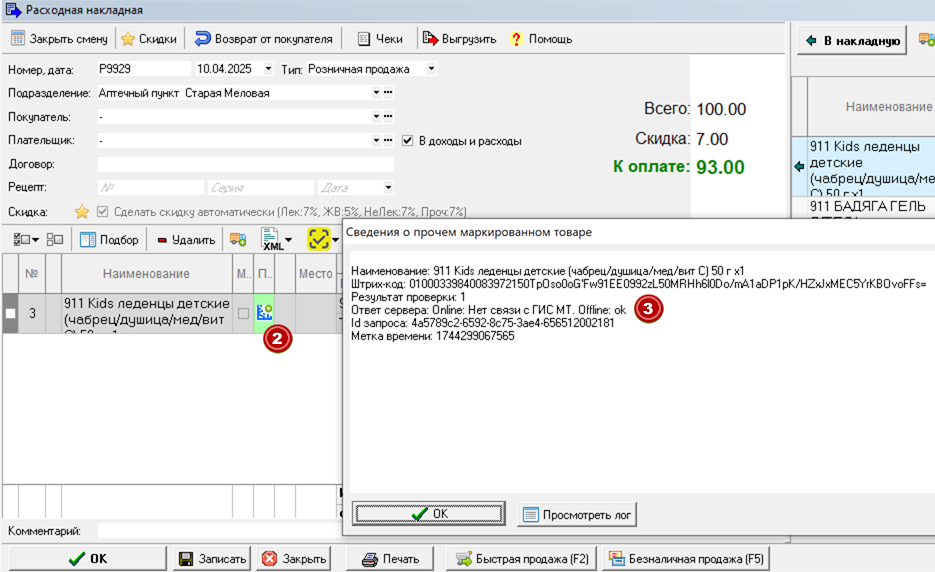Viewport: 935px width, 572px height.
Task: Click the Расходная накладная window title icon
Action: pyautogui.click(x=13, y=10)
